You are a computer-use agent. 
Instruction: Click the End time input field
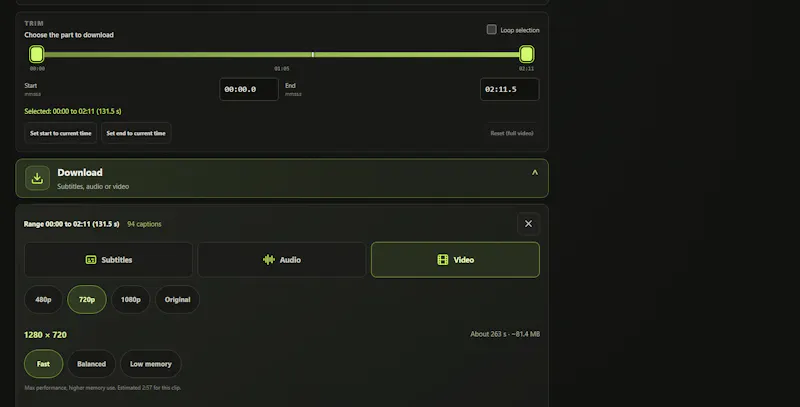(510, 89)
